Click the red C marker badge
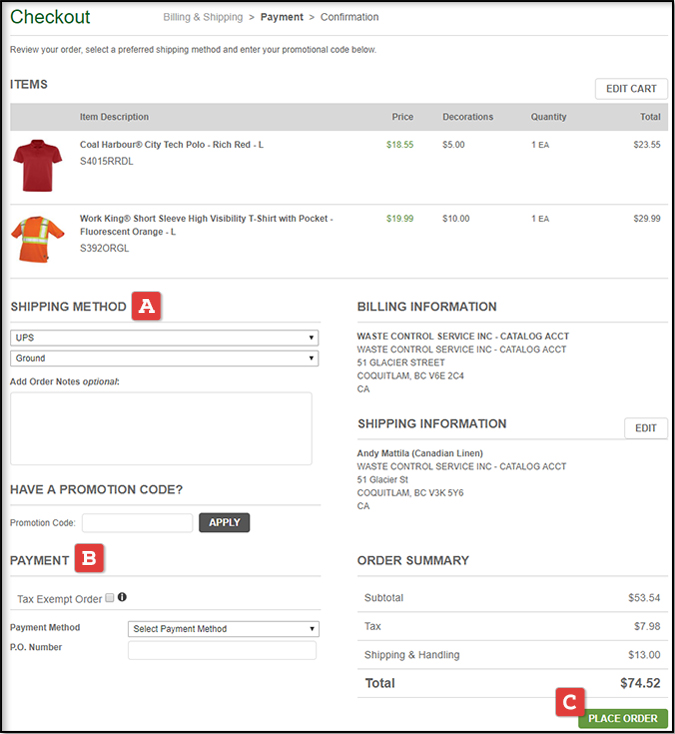675x734 pixels. (x=569, y=704)
